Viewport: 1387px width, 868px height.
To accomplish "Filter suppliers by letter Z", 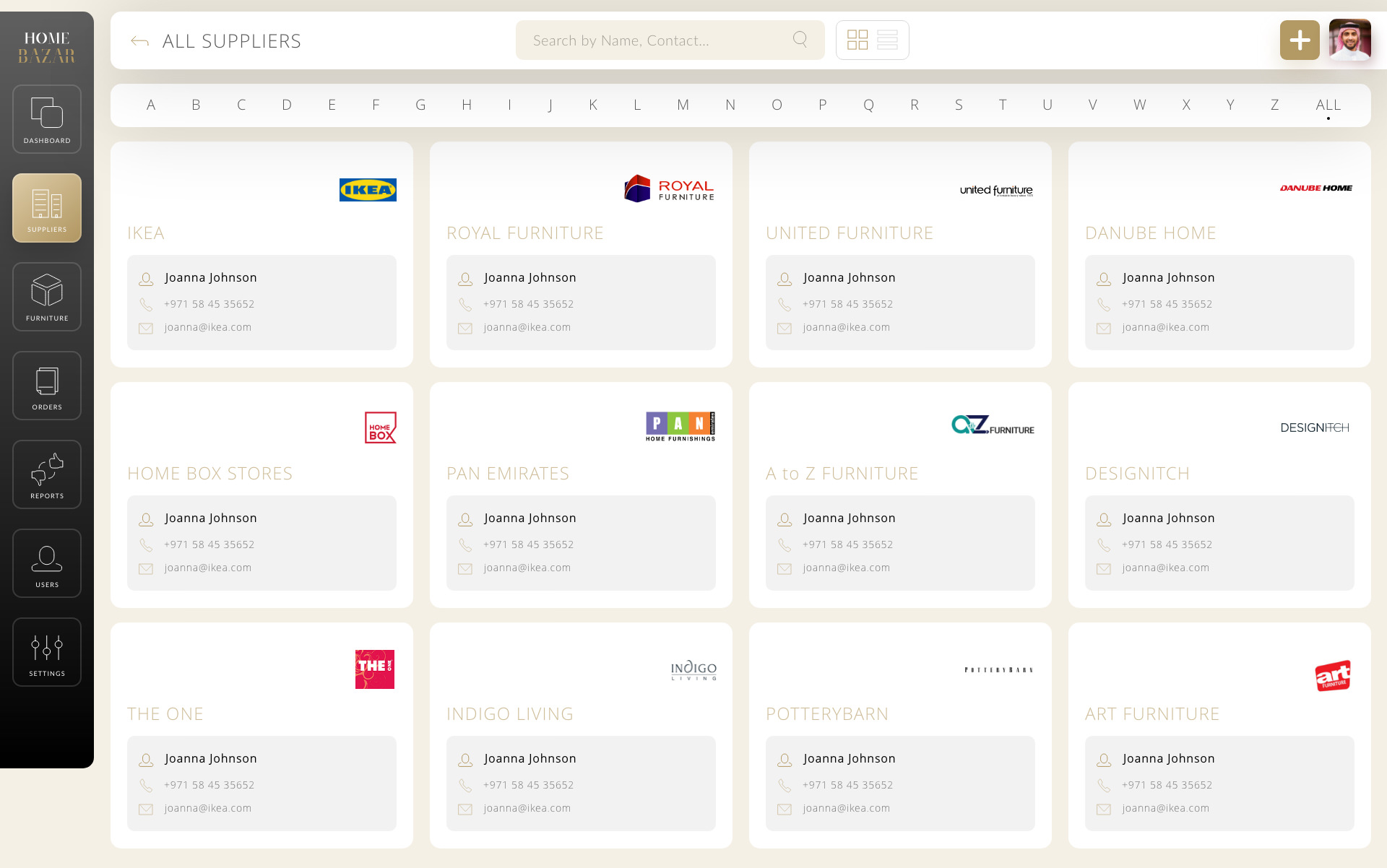I will pos(1274,105).
